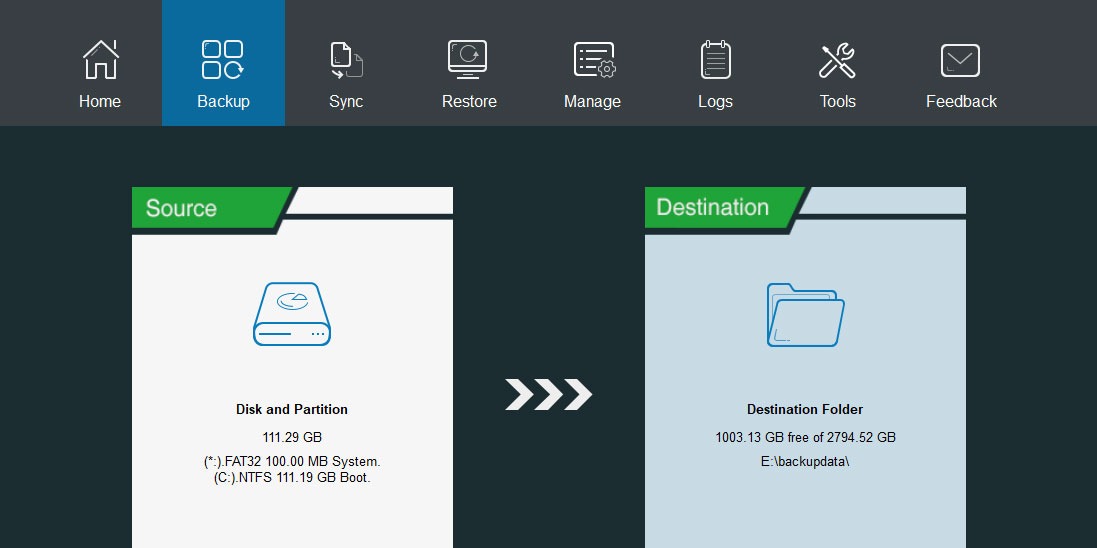Select the FAT32 100.00 MB System partition line
Screen dimensions: 1097x548
(292, 462)
